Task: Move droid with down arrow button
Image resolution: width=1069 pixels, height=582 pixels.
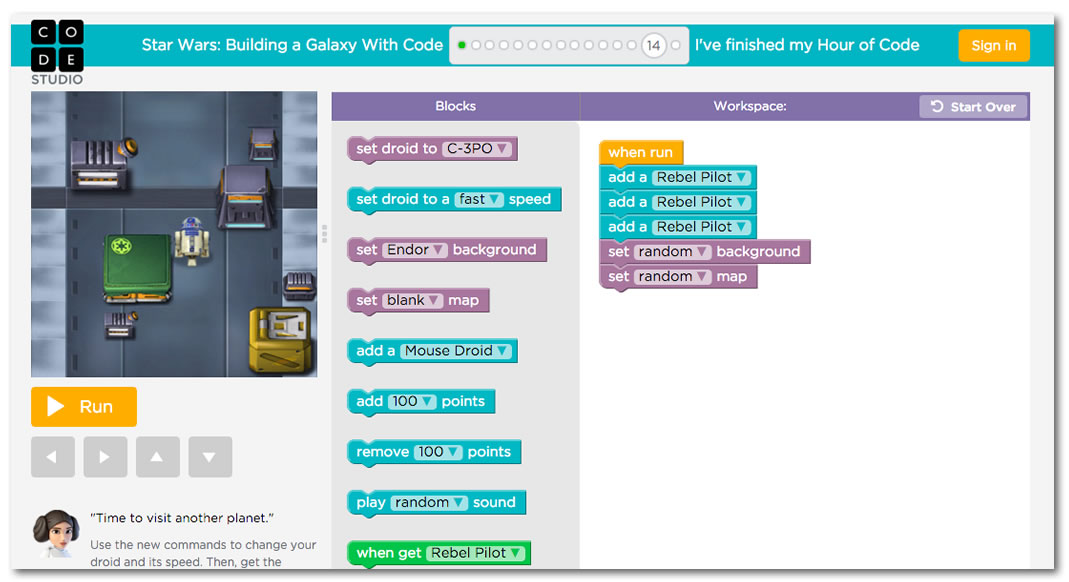Action: pyautogui.click(x=210, y=457)
